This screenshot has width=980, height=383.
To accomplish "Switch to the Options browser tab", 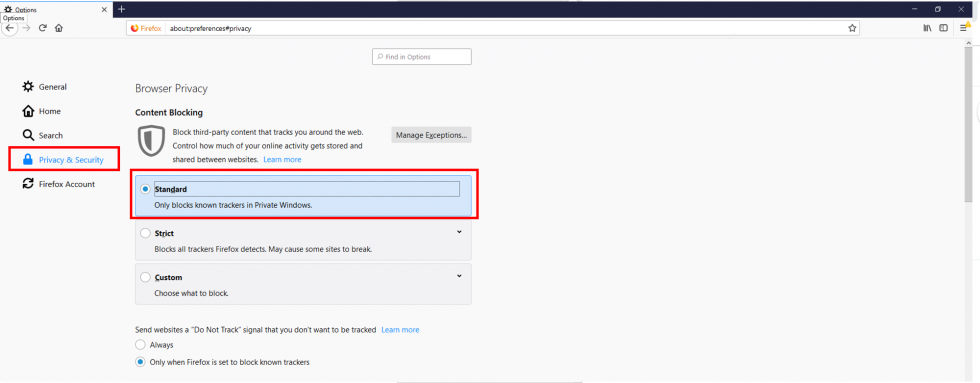I will point(56,9).
